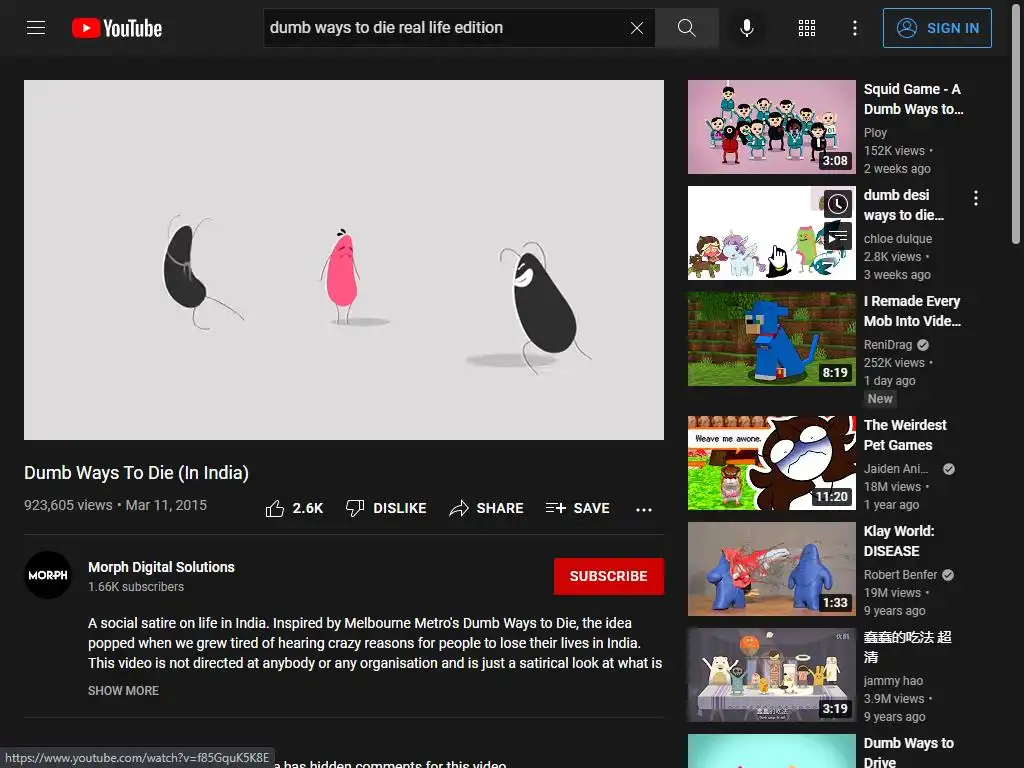Open Morph channel avatar
This screenshot has width=1024, height=768.
tap(48, 575)
